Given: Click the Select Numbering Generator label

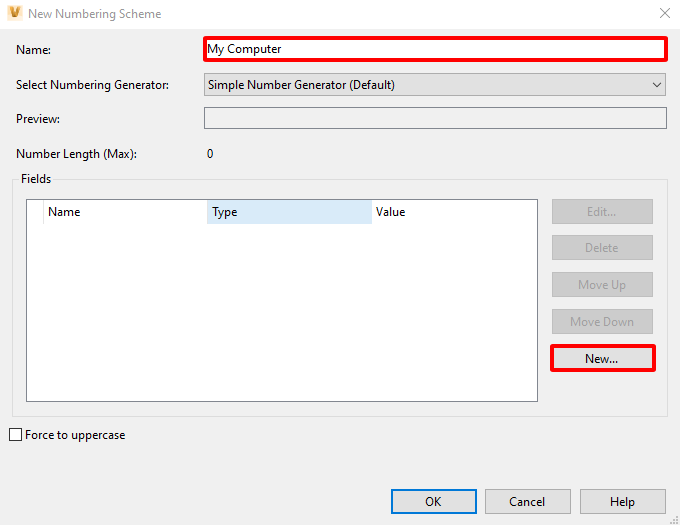Looking at the screenshot, I should [x=92, y=85].
